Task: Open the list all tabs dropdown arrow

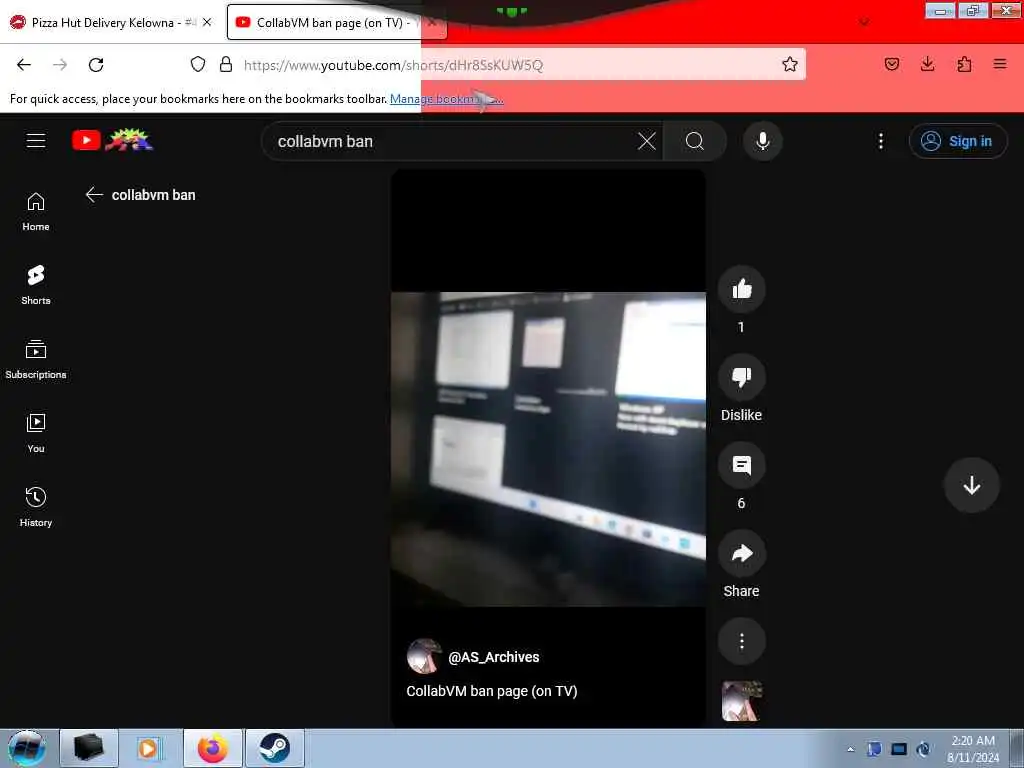Action: [x=864, y=22]
